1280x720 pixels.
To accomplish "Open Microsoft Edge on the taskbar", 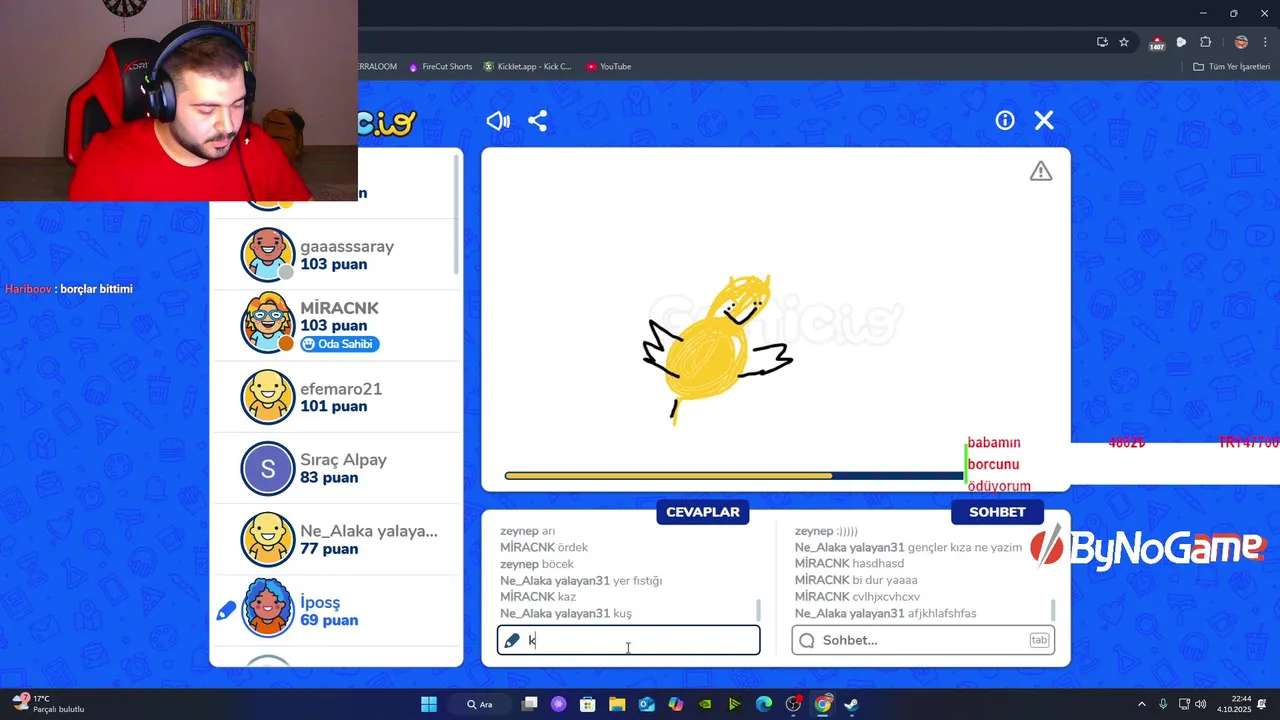I will tap(764, 704).
